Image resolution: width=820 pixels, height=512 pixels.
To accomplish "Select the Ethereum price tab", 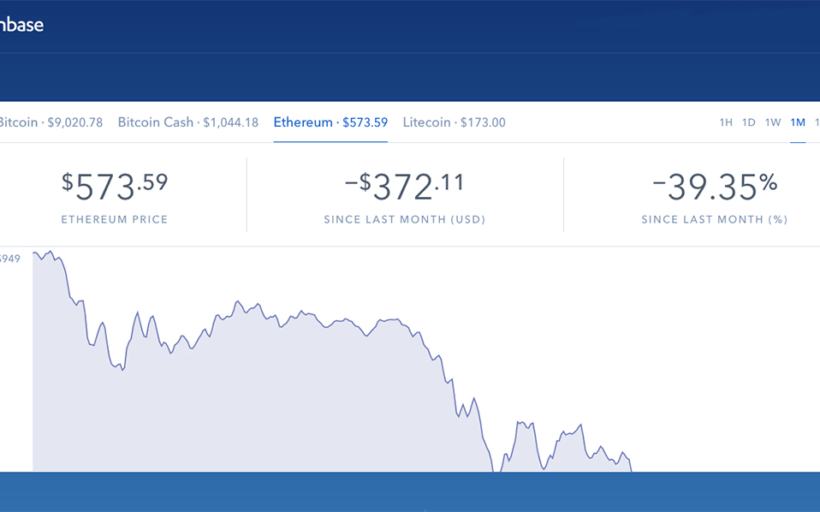I will 330,123.
